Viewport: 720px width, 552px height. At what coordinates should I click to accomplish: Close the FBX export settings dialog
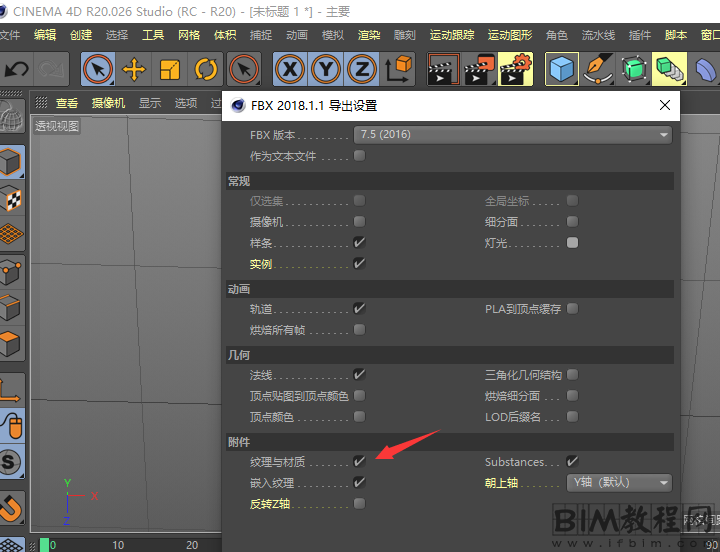(x=664, y=106)
